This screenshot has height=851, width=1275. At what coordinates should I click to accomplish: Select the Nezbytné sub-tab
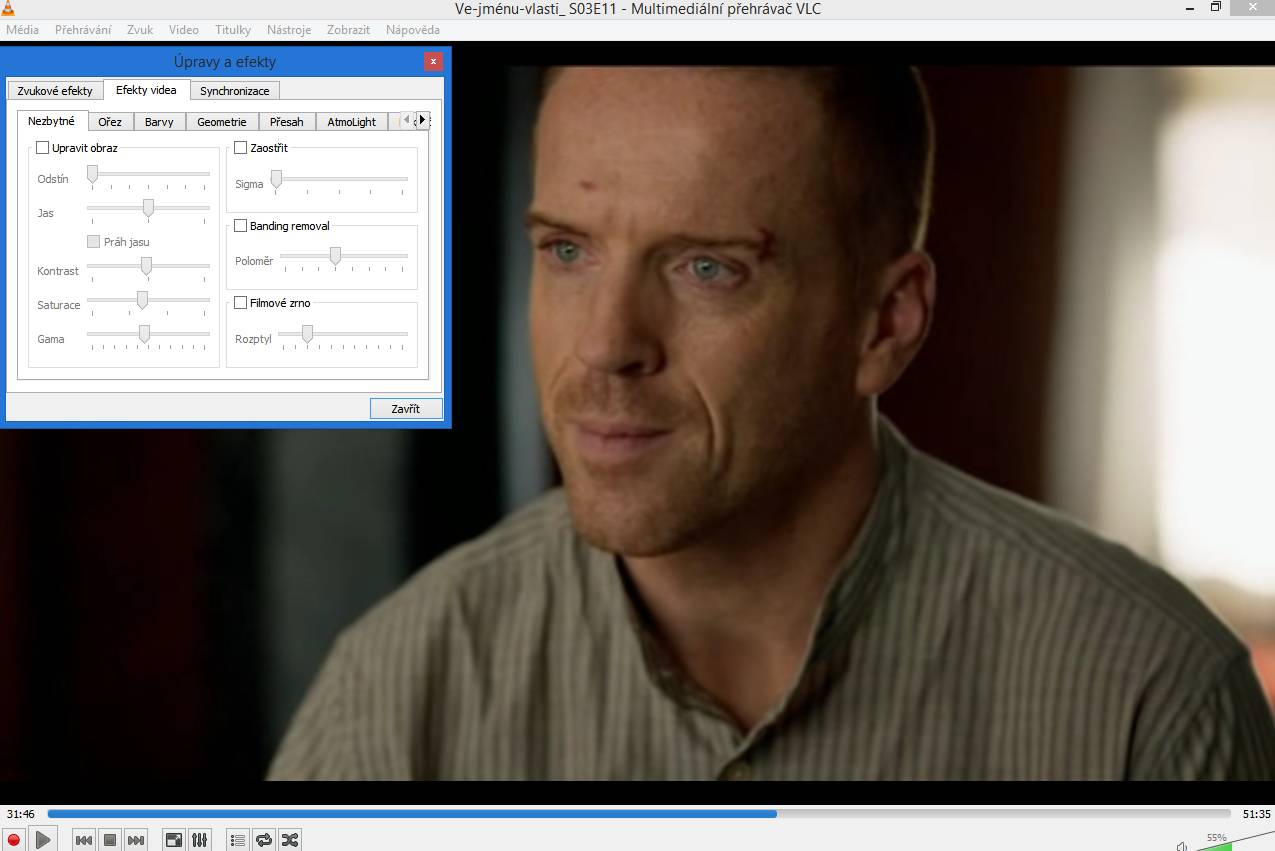tap(52, 121)
